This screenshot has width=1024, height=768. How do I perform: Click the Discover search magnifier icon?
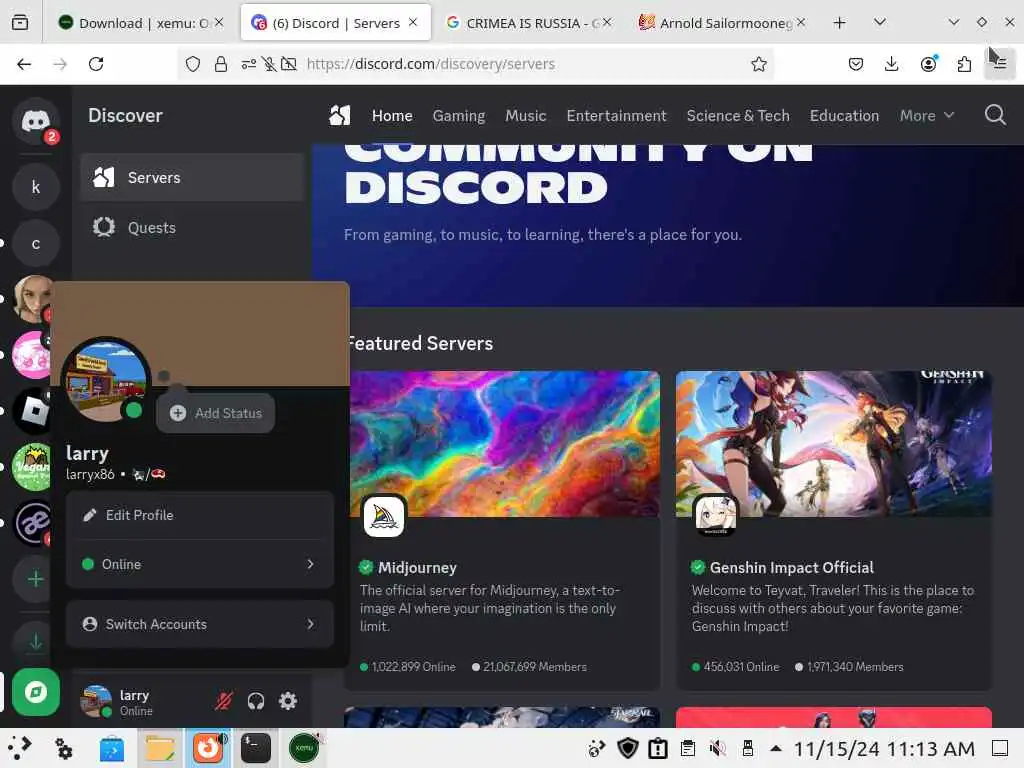point(995,115)
